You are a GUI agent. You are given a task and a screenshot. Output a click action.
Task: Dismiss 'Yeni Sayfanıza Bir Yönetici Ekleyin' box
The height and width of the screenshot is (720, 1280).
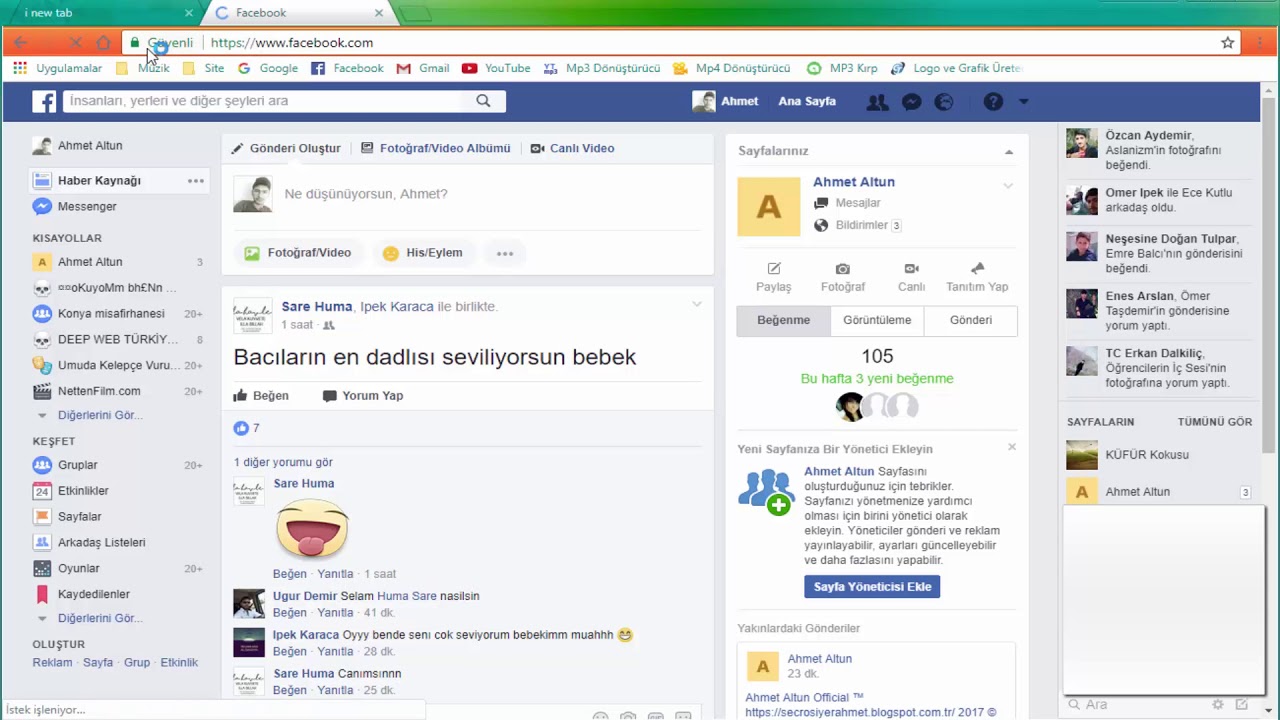1012,447
